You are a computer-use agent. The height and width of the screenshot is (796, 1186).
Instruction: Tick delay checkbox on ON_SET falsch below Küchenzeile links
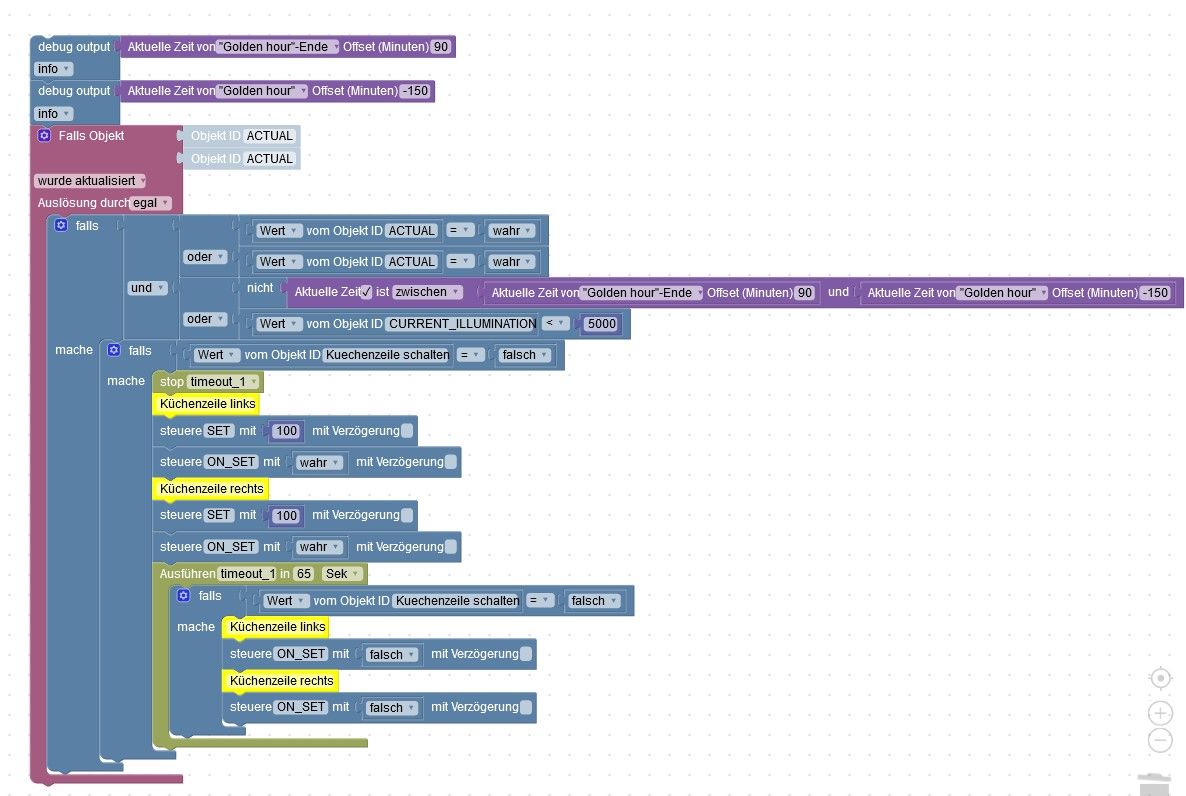pos(526,654)
